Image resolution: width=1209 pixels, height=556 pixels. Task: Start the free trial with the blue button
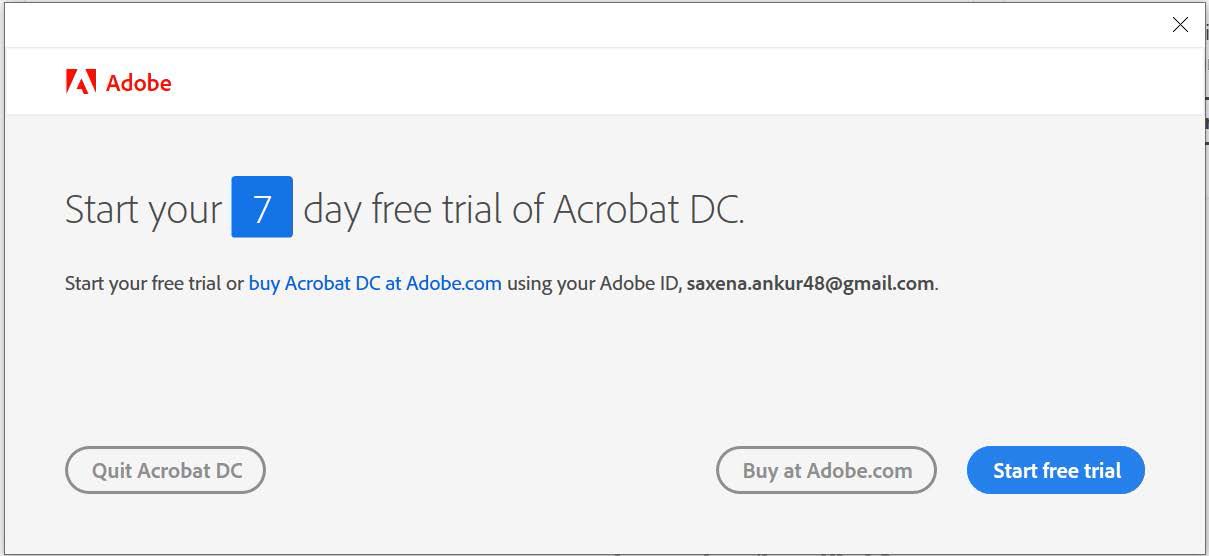[x=1056, y=470]
